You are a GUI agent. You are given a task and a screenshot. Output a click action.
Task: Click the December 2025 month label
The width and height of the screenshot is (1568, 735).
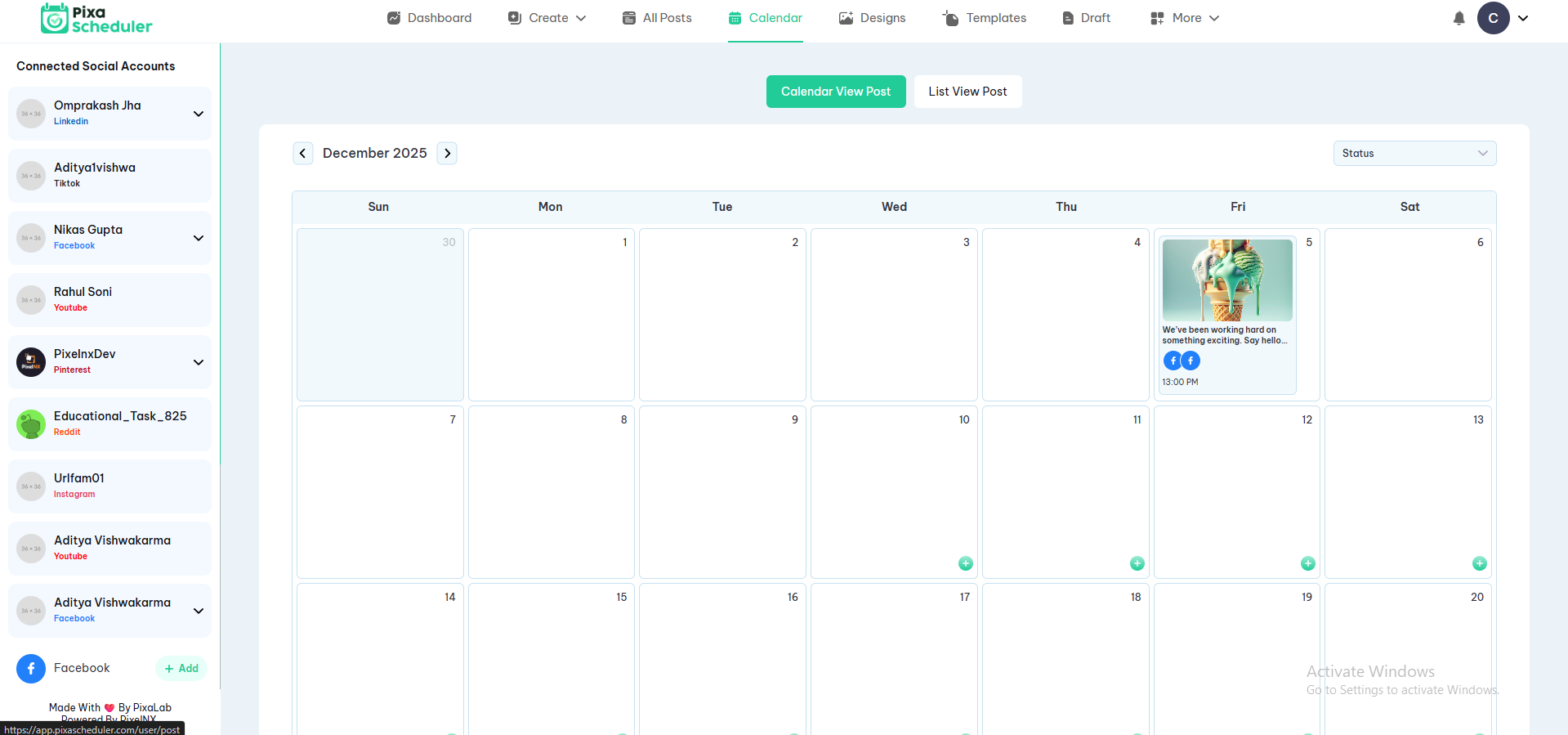click(x=375, y=153)
